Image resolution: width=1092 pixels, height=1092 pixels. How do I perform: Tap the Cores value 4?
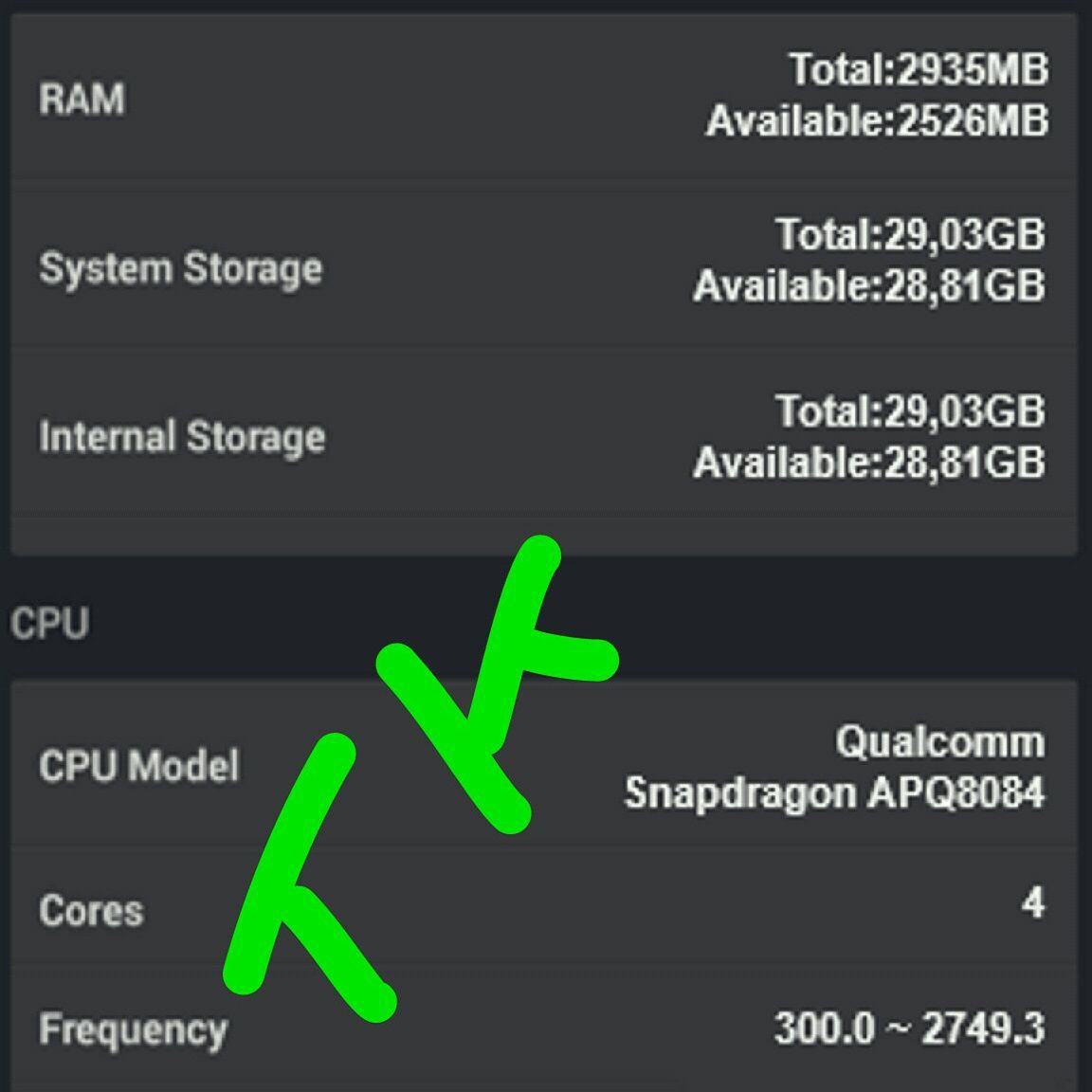click(1032, 902)
